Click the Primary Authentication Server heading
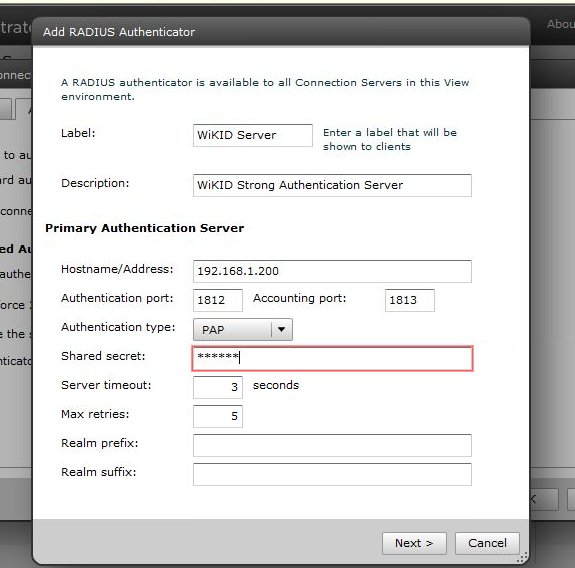Image resolution: width=575 pixels, height=568 pixels. coord(144,228)
